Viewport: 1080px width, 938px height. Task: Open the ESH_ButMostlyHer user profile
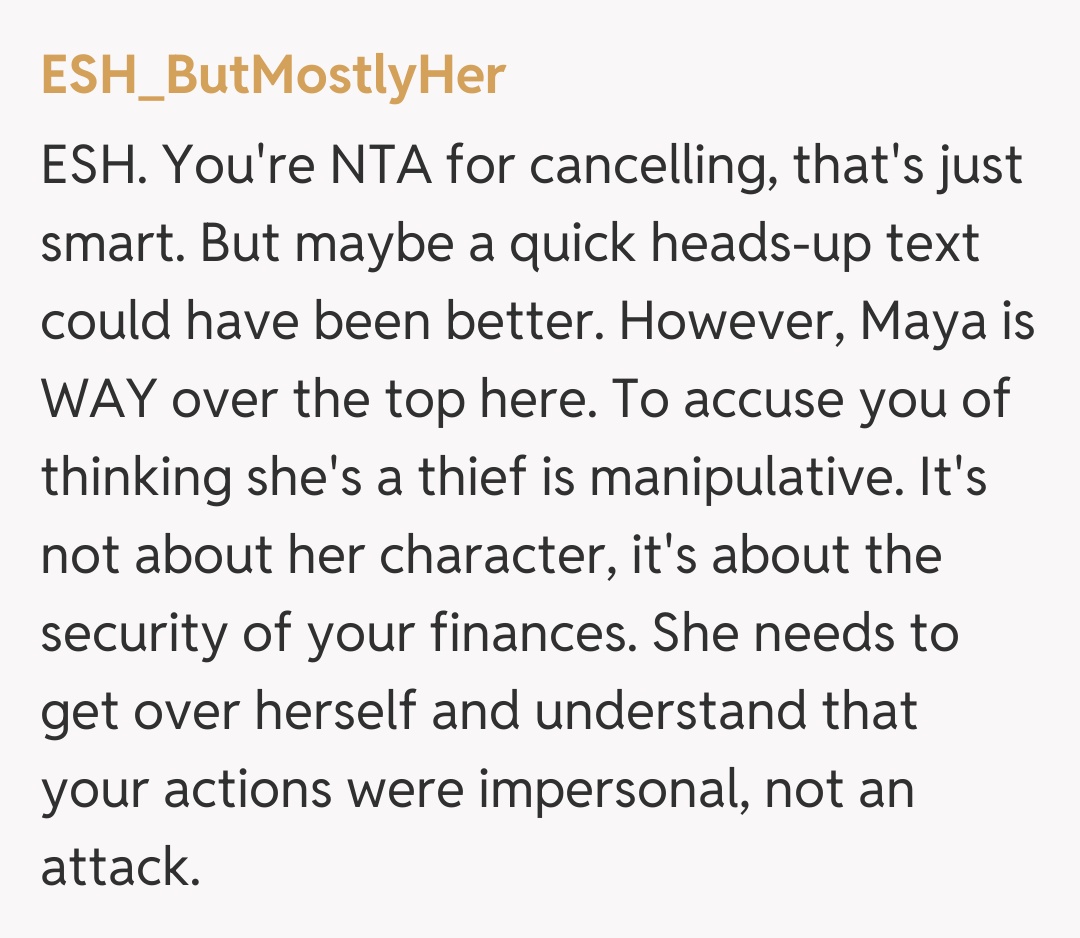click(x=273, y=75)
